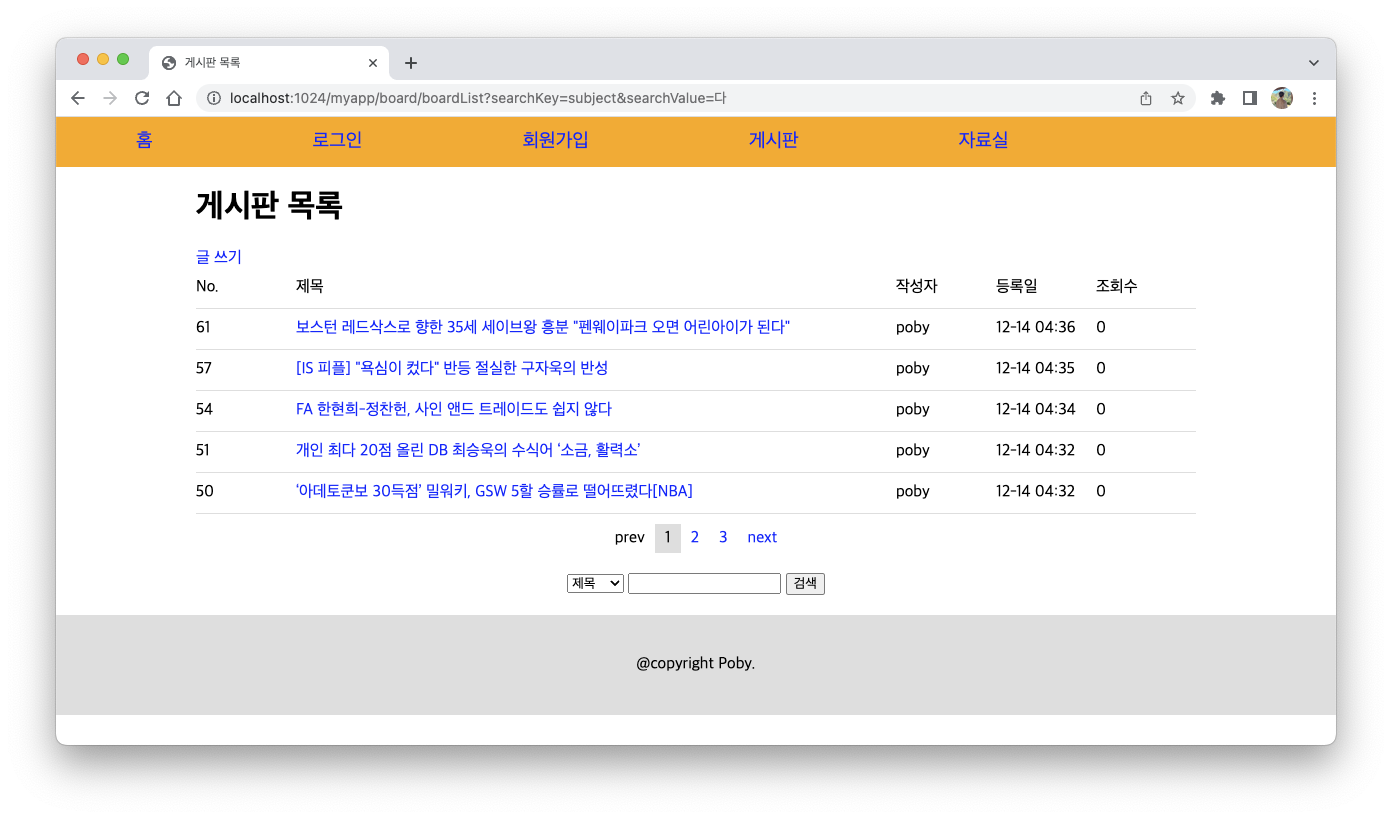Open the DB 최승욱 post
Viewport: 1392px width, 819px height.
click(x=468, y=450)
